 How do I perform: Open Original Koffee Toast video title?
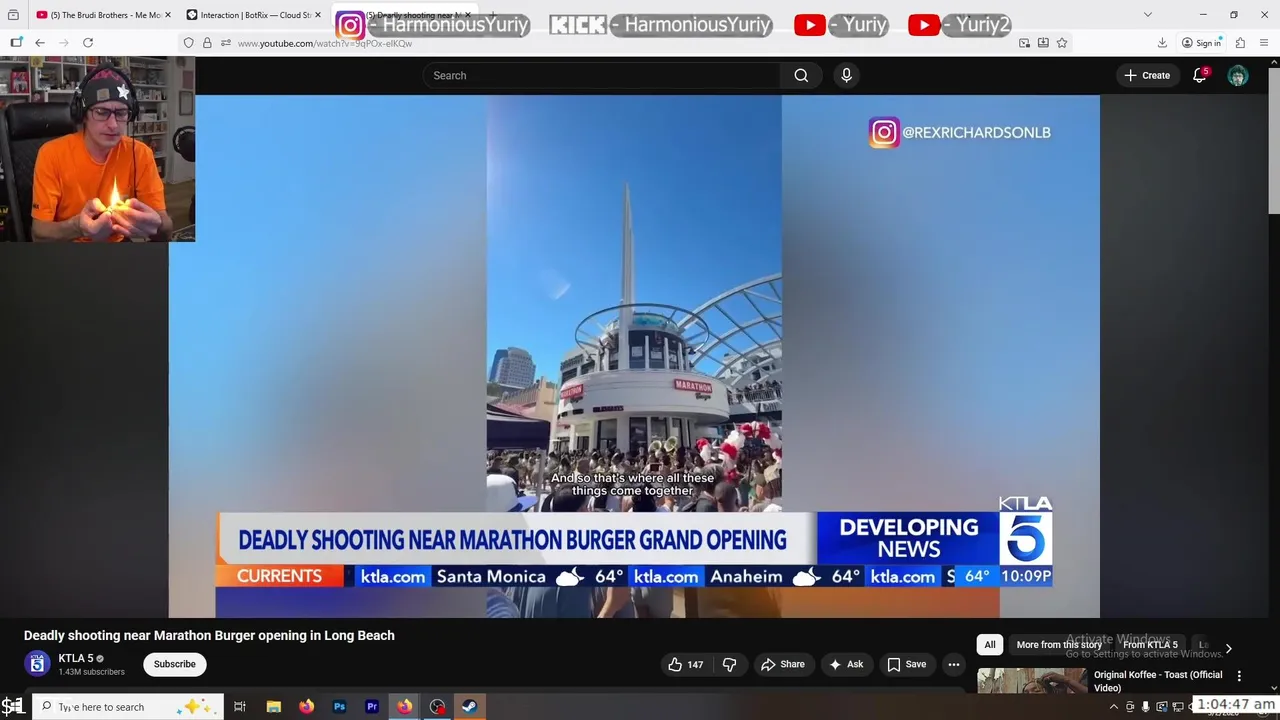[x=1158, y=681]
